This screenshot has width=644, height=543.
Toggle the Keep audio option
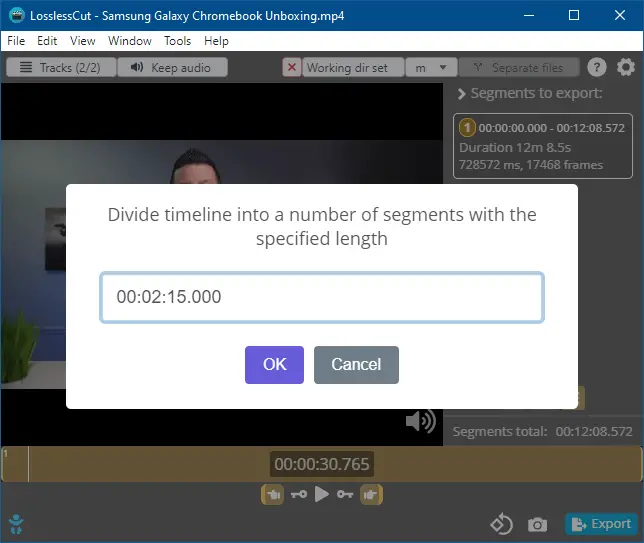click(x=172, y=67)
